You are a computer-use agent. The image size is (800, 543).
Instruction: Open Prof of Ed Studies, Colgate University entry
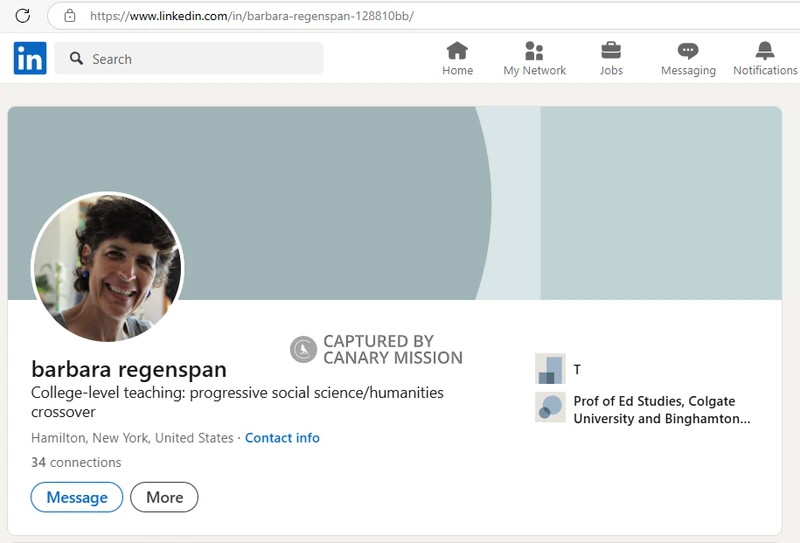tap(662, 410)
